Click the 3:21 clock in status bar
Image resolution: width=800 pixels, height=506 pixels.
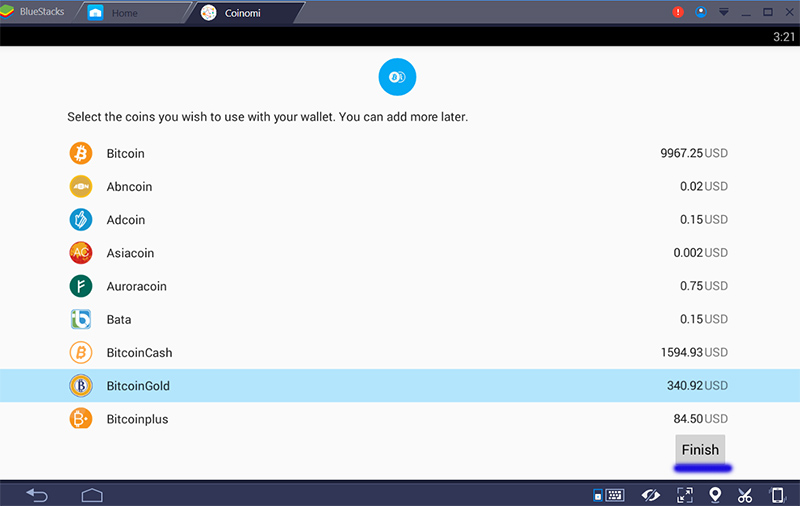pos(784,37)
